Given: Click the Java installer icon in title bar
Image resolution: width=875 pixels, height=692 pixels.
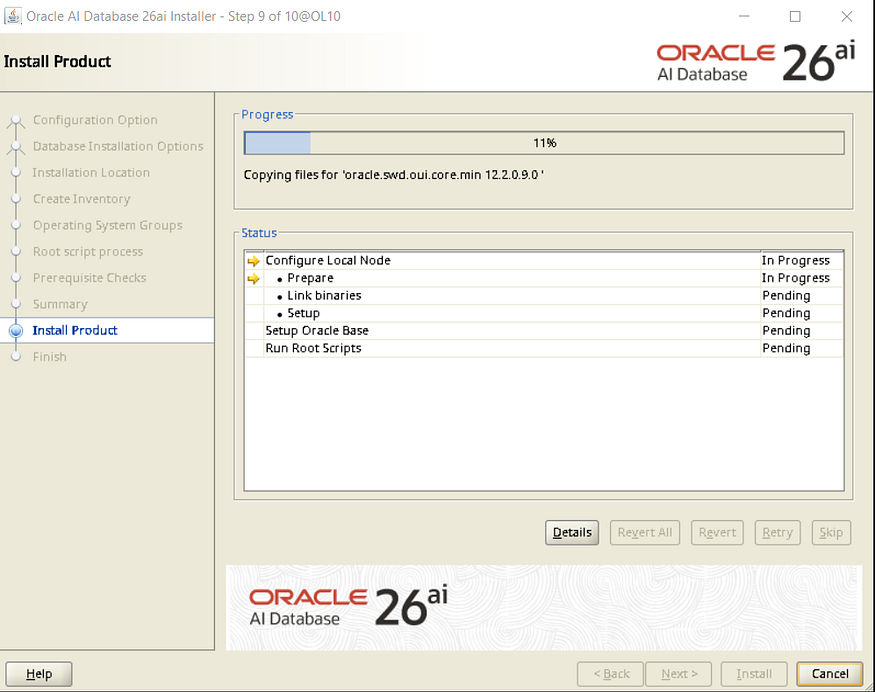Looking at the screenshot, I should click(12, 16).
